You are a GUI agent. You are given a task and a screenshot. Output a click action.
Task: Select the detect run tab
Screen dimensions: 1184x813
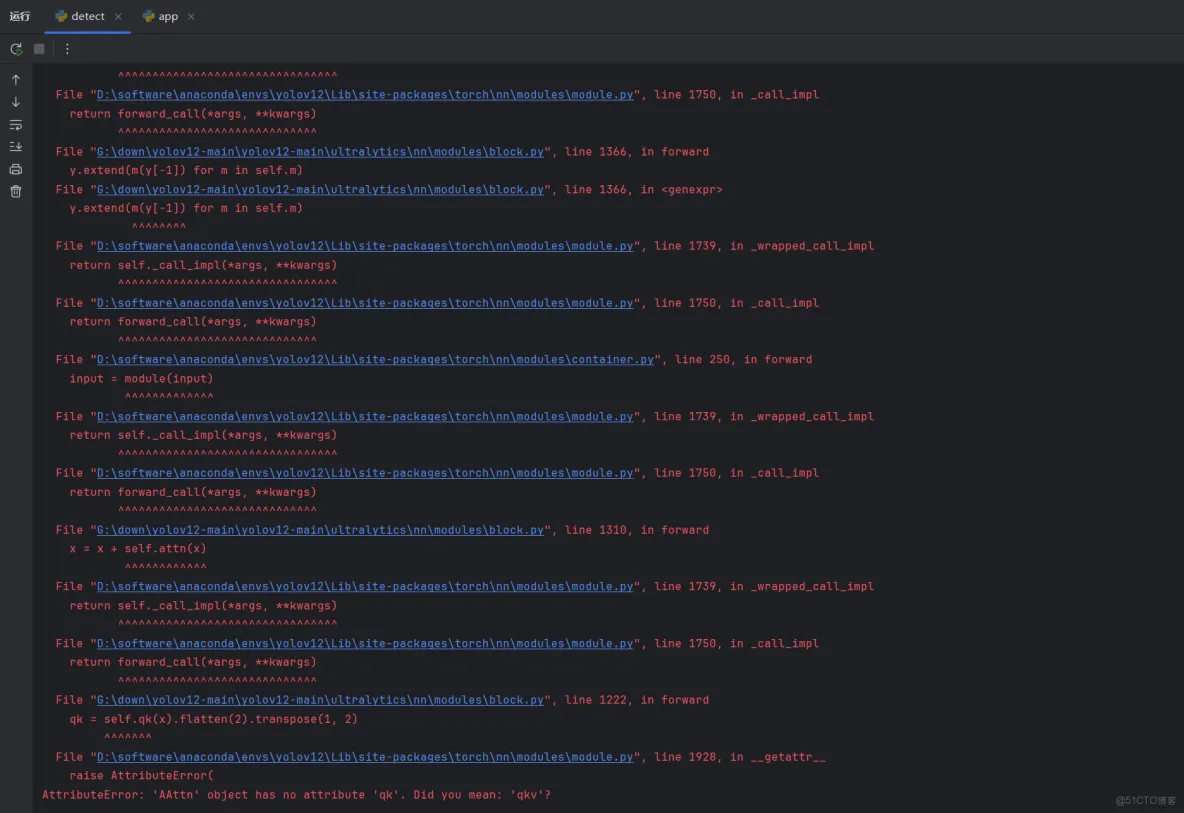(86, 16)
